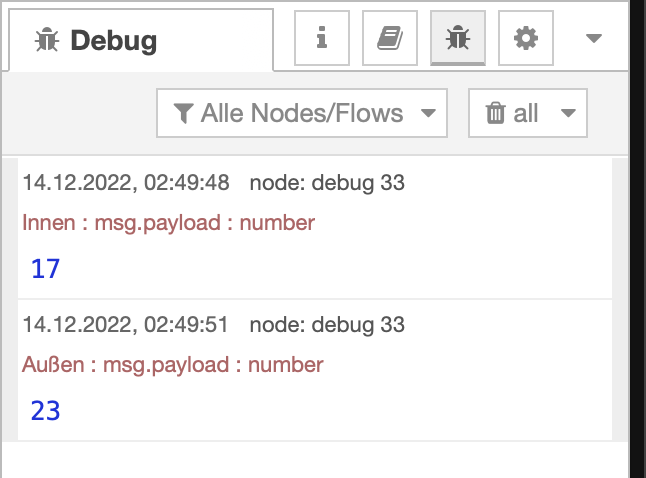Open the info sidebar tab icon
Image resolution: width=646 pixels, height=478 pixels.
[x=321, y=39]
